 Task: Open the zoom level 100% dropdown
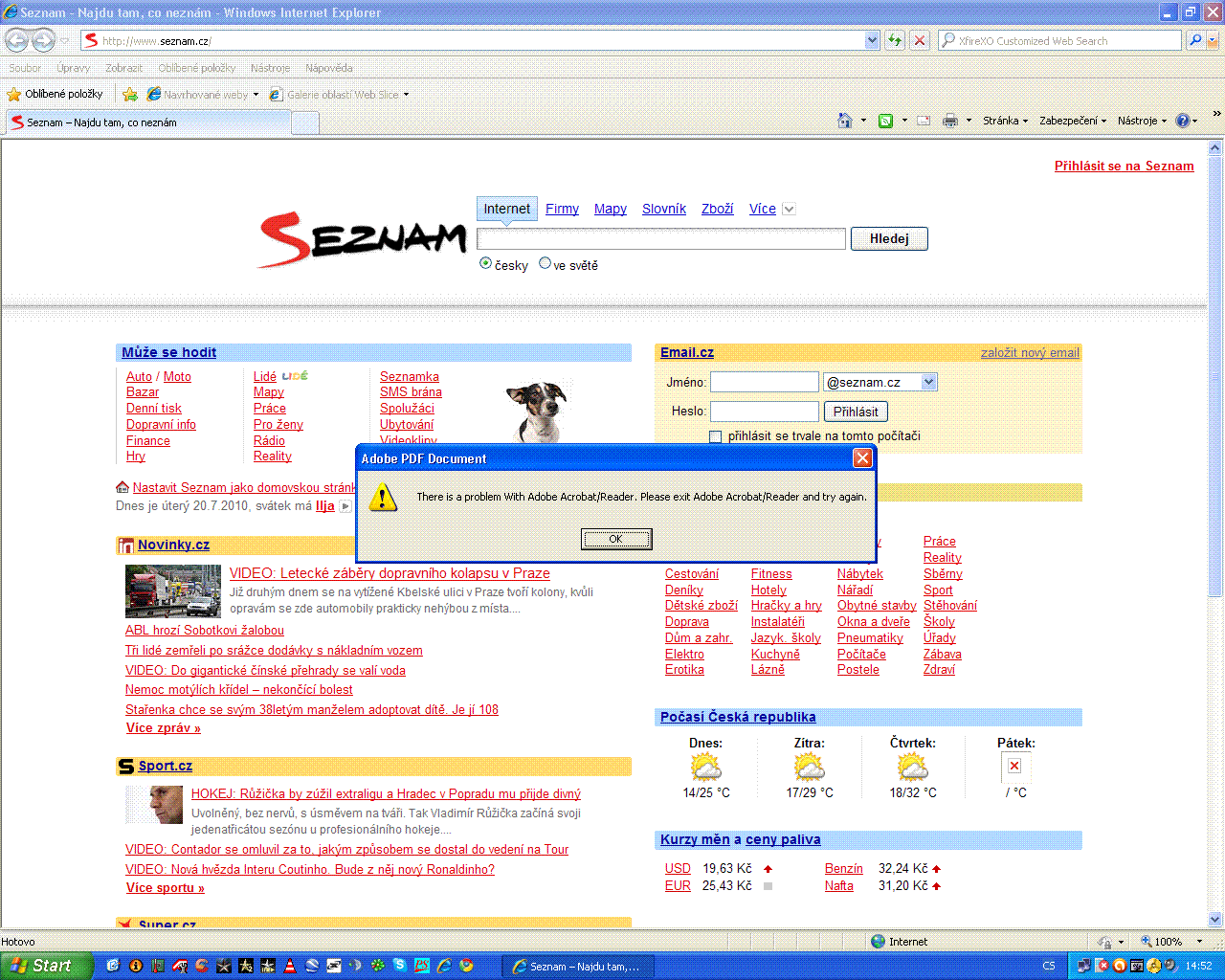point(1200,942)
